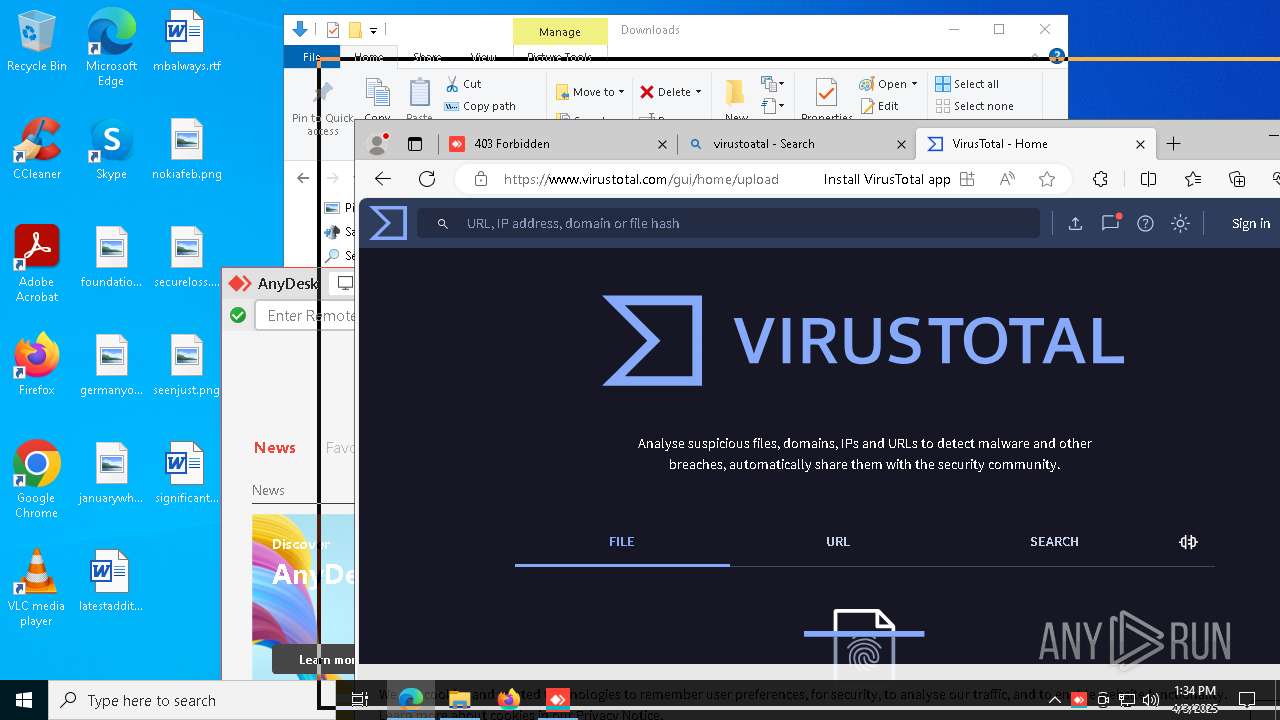Open the Edge favorites list icon
Image resolution: width=1280 pixels, height=720 pixels.
point(1193,179)
